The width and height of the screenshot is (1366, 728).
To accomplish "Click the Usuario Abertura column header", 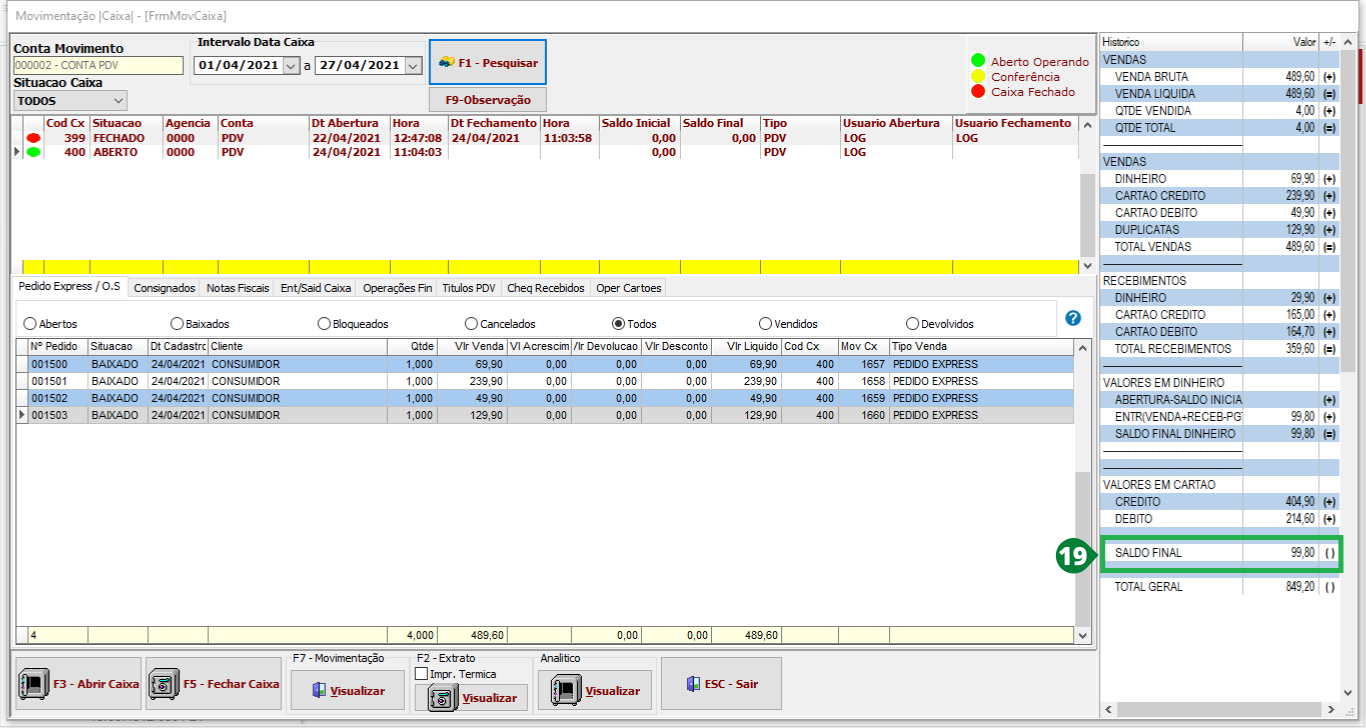I will coord(896,123).
